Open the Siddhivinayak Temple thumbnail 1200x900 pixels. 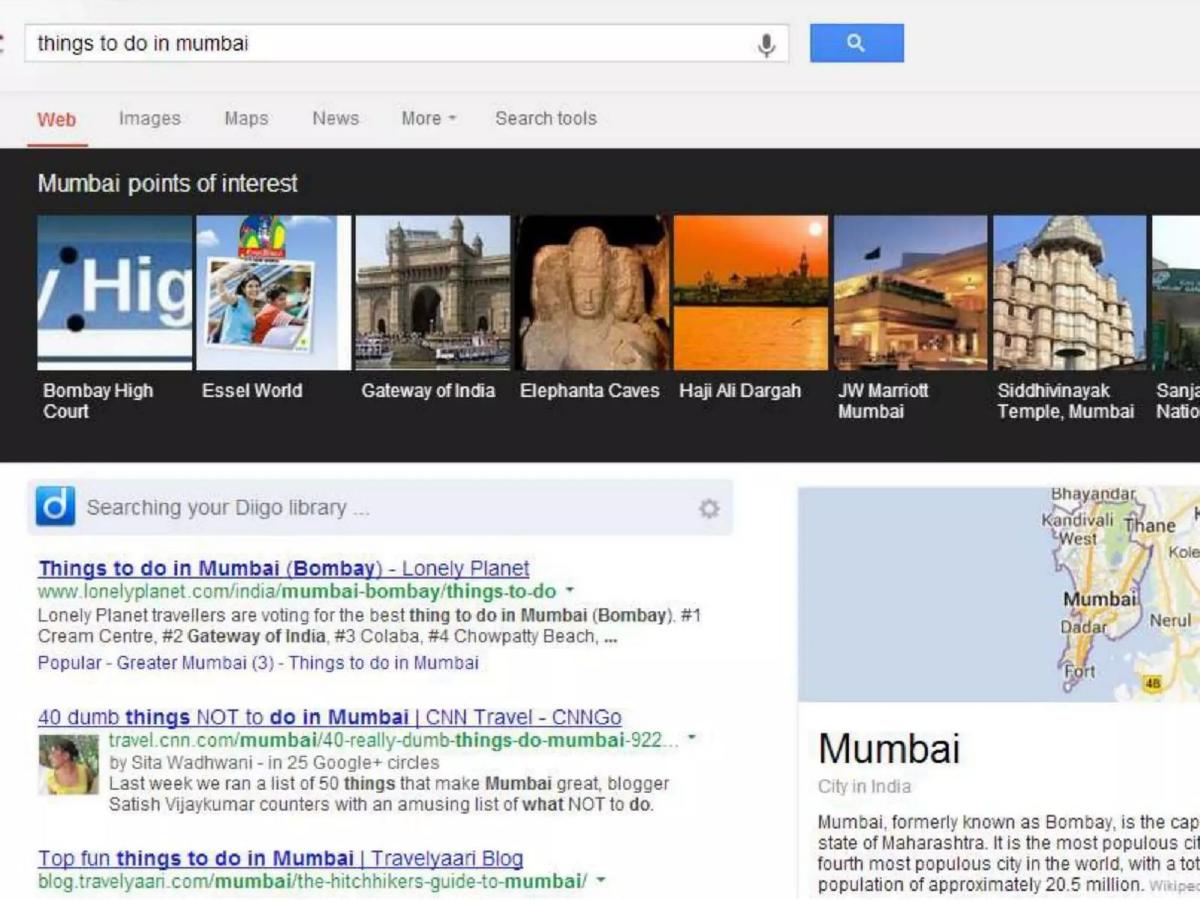click(1070, 293)
